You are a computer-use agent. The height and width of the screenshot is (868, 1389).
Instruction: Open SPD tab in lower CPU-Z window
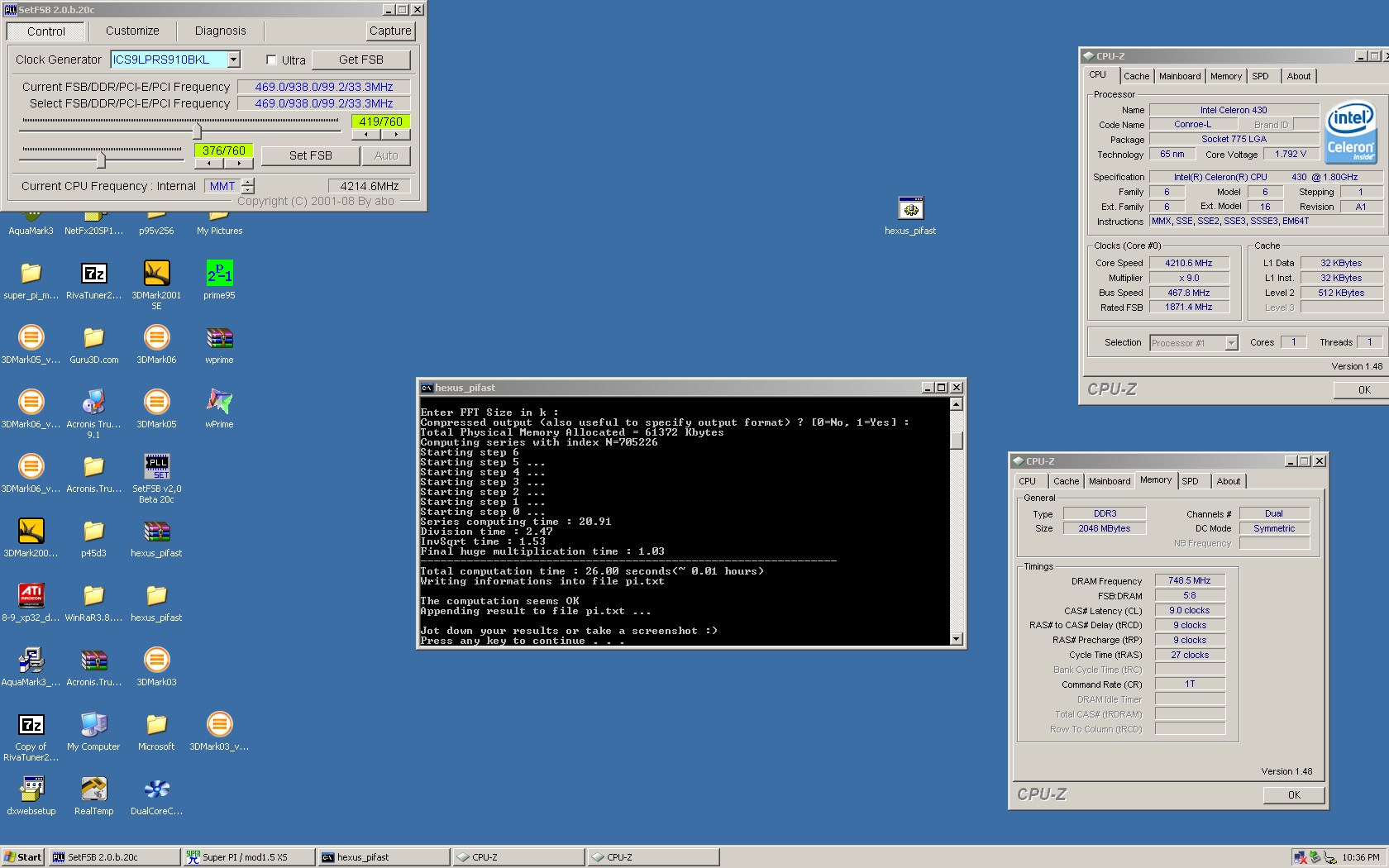point(1190,481)
